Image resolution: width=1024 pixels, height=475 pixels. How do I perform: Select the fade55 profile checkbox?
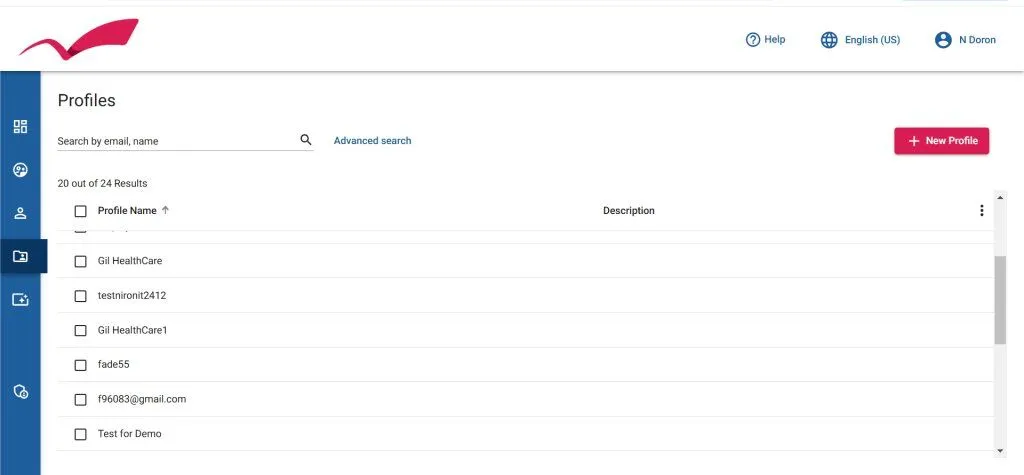point(81,365)
